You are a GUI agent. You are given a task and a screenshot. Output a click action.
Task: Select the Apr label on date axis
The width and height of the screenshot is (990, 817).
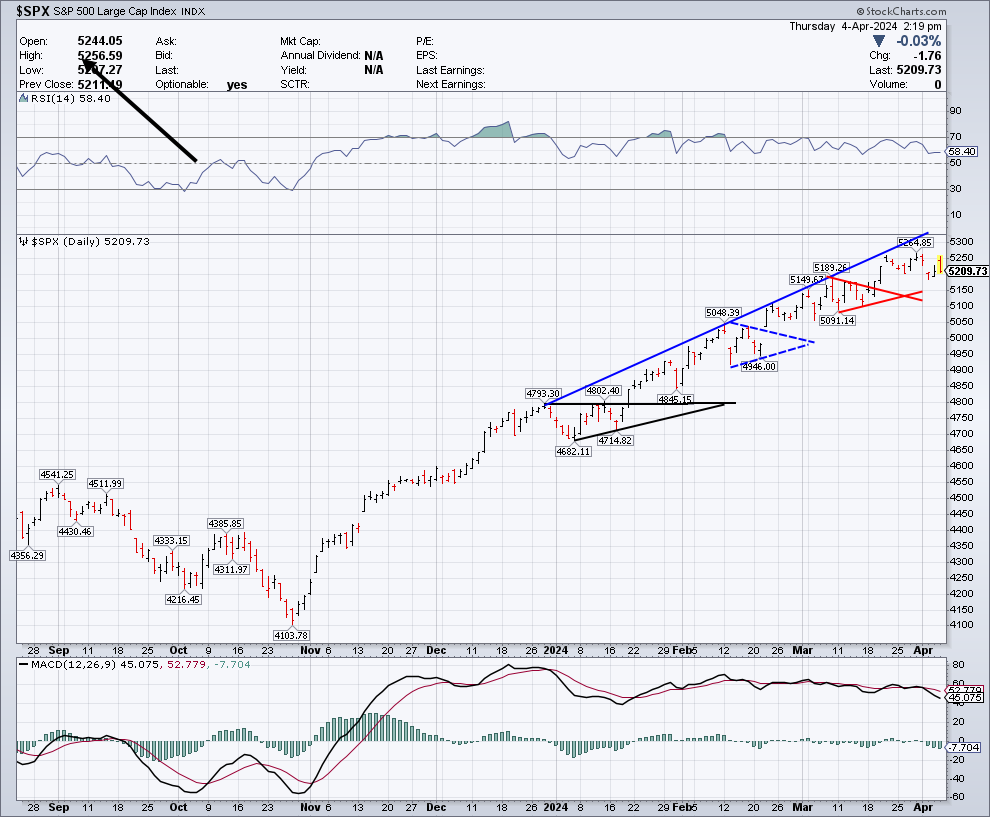tap(923, 650)
